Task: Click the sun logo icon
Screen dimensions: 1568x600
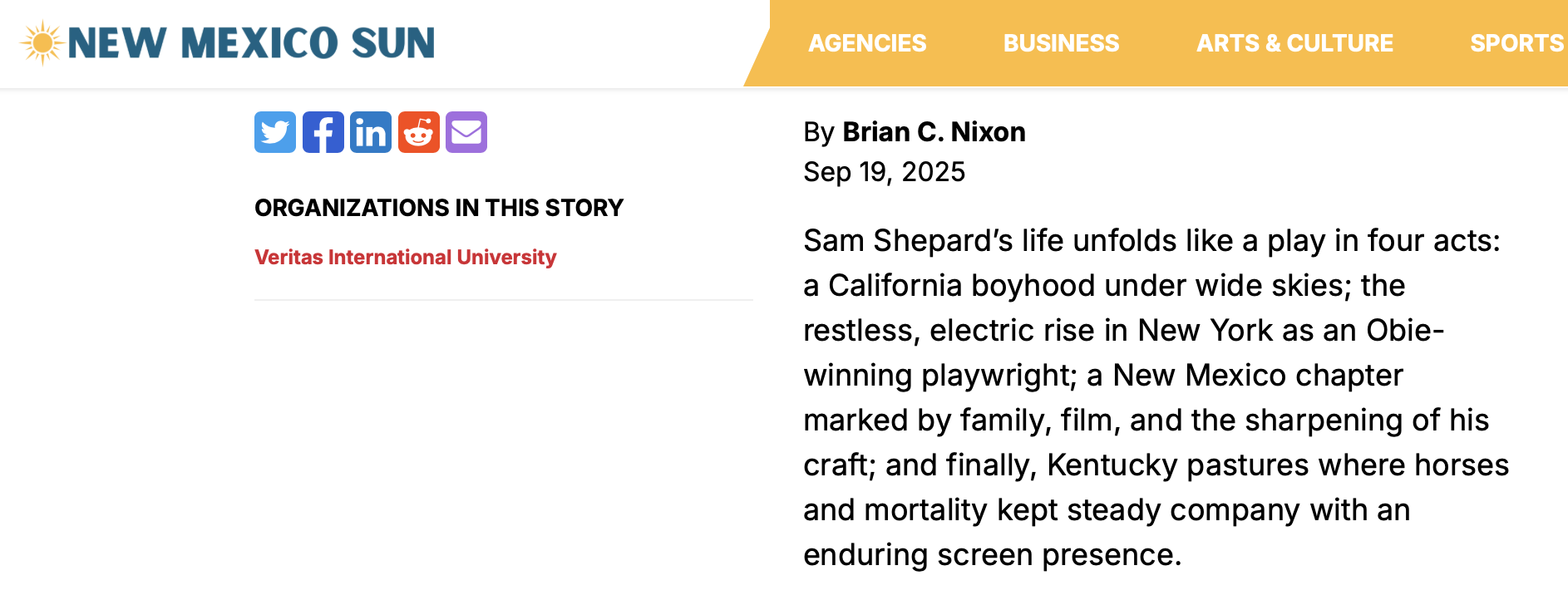Action: tap(42, 43)
